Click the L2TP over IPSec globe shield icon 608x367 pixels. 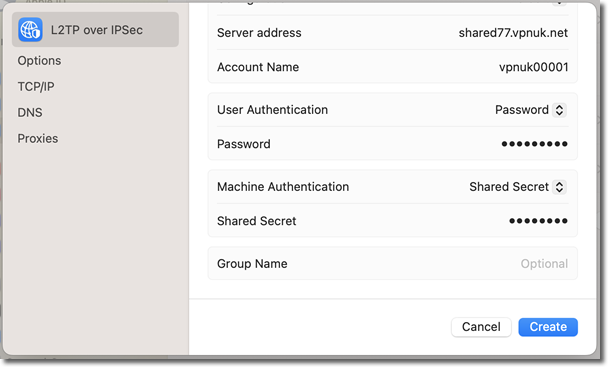coord(30,29)
